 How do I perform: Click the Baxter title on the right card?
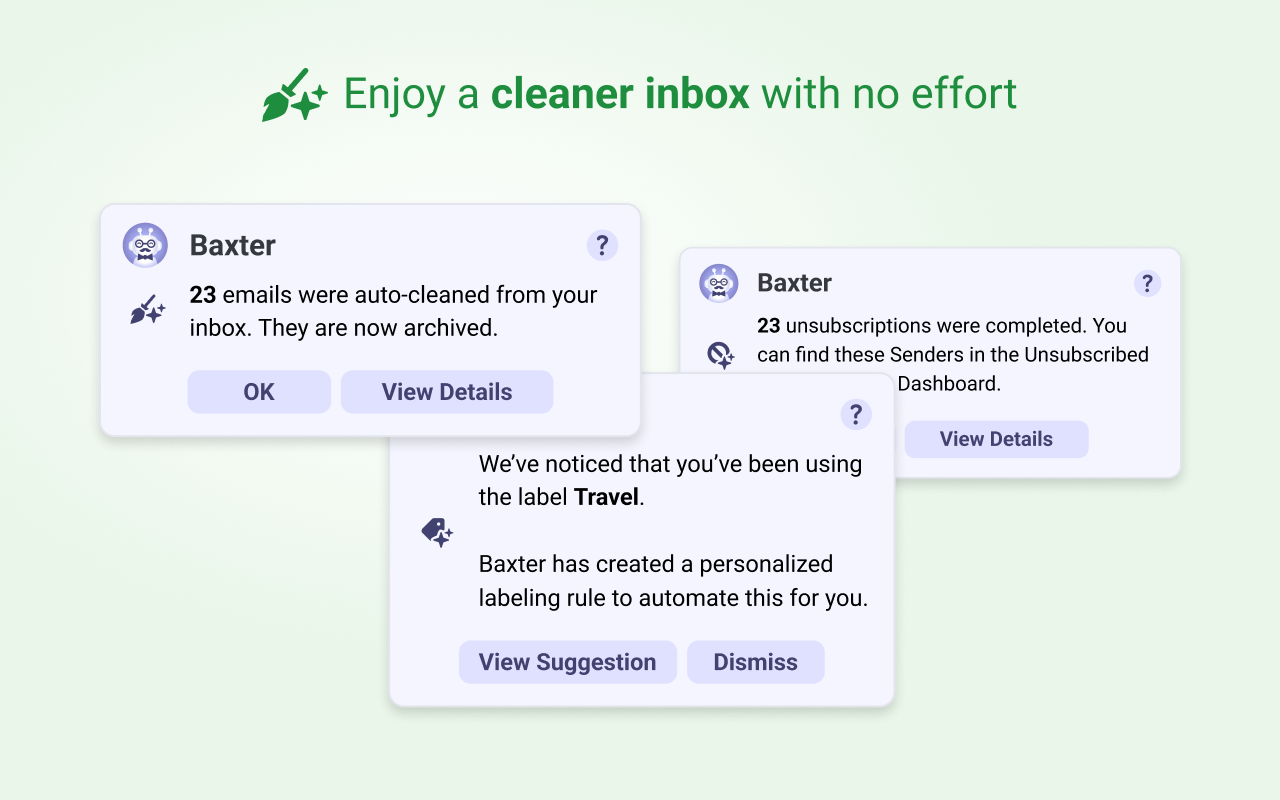pyautogui.click(x=794, y=283)
